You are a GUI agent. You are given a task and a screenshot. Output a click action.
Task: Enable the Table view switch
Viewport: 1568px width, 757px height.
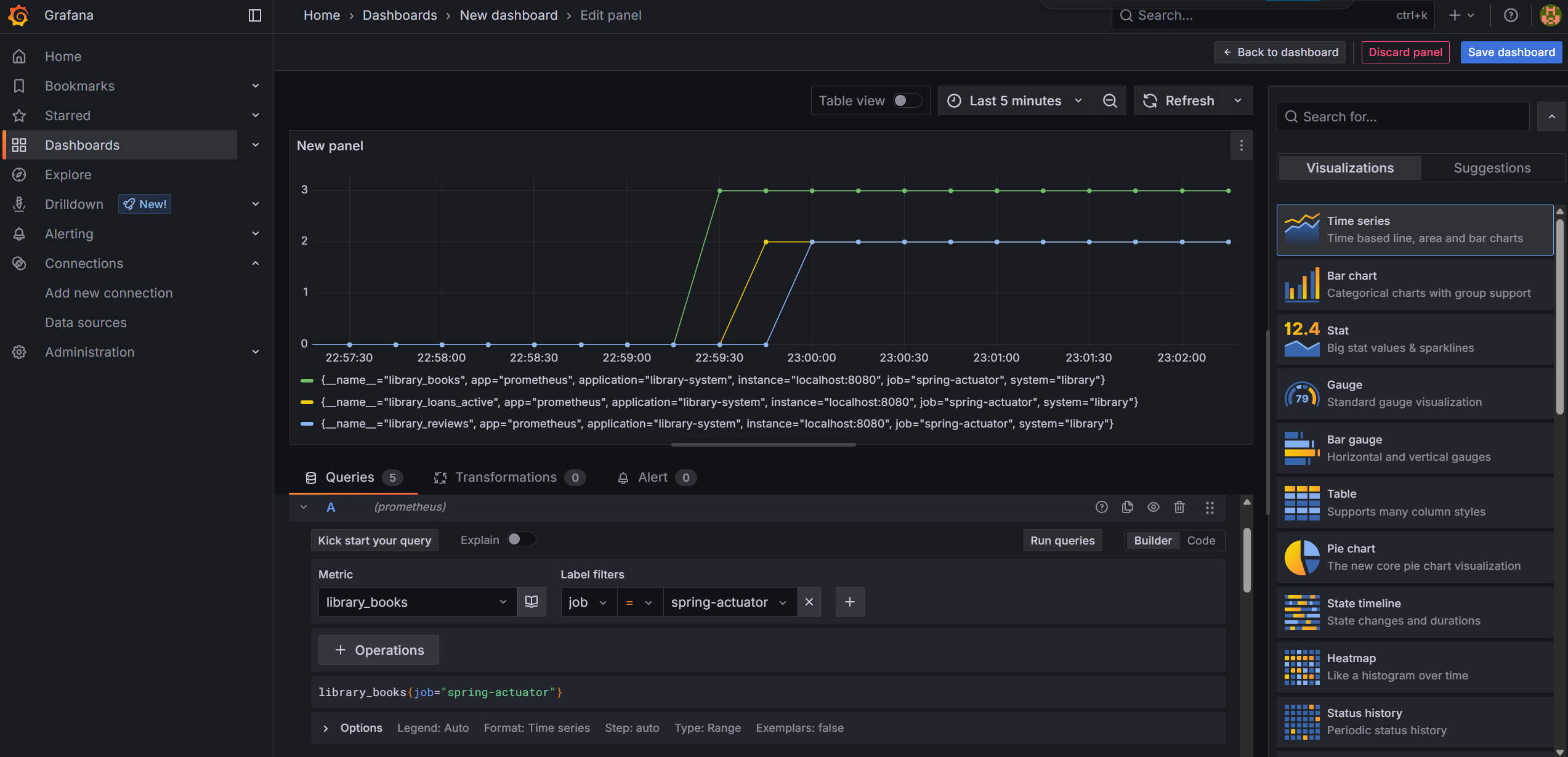point(907,100)
